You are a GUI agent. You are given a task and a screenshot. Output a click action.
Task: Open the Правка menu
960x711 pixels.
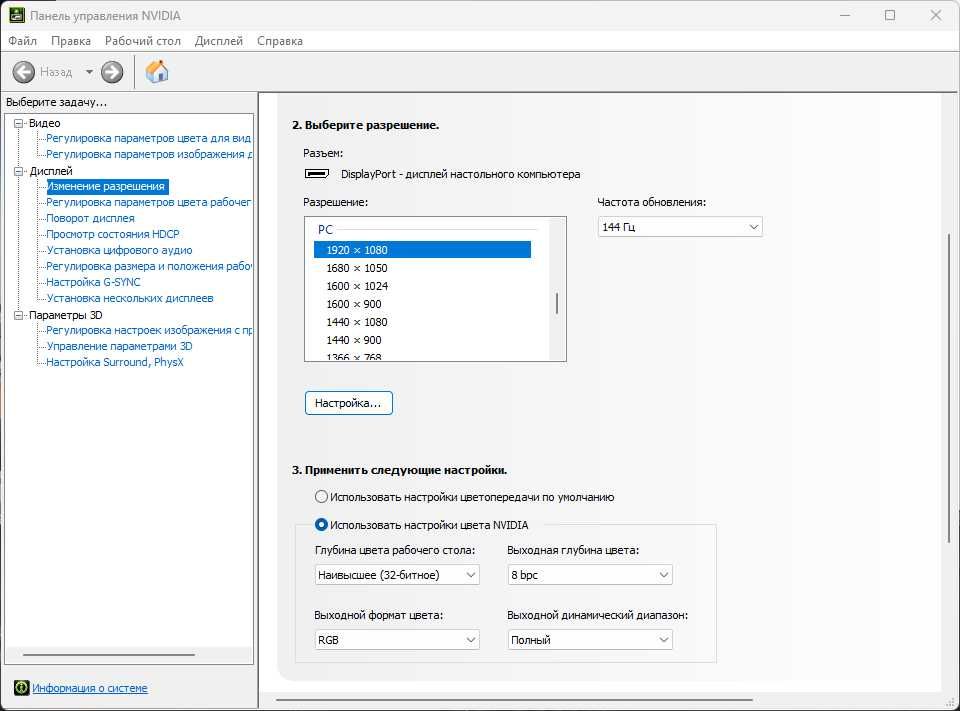(71, 41)
